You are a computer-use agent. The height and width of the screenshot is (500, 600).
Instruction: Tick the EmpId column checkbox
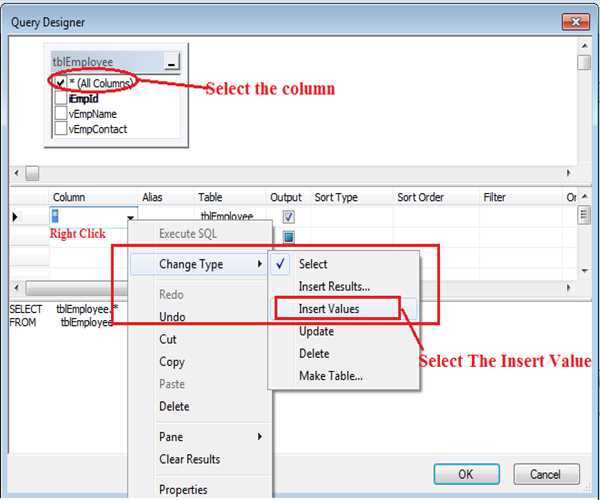(x=61, y=99)
